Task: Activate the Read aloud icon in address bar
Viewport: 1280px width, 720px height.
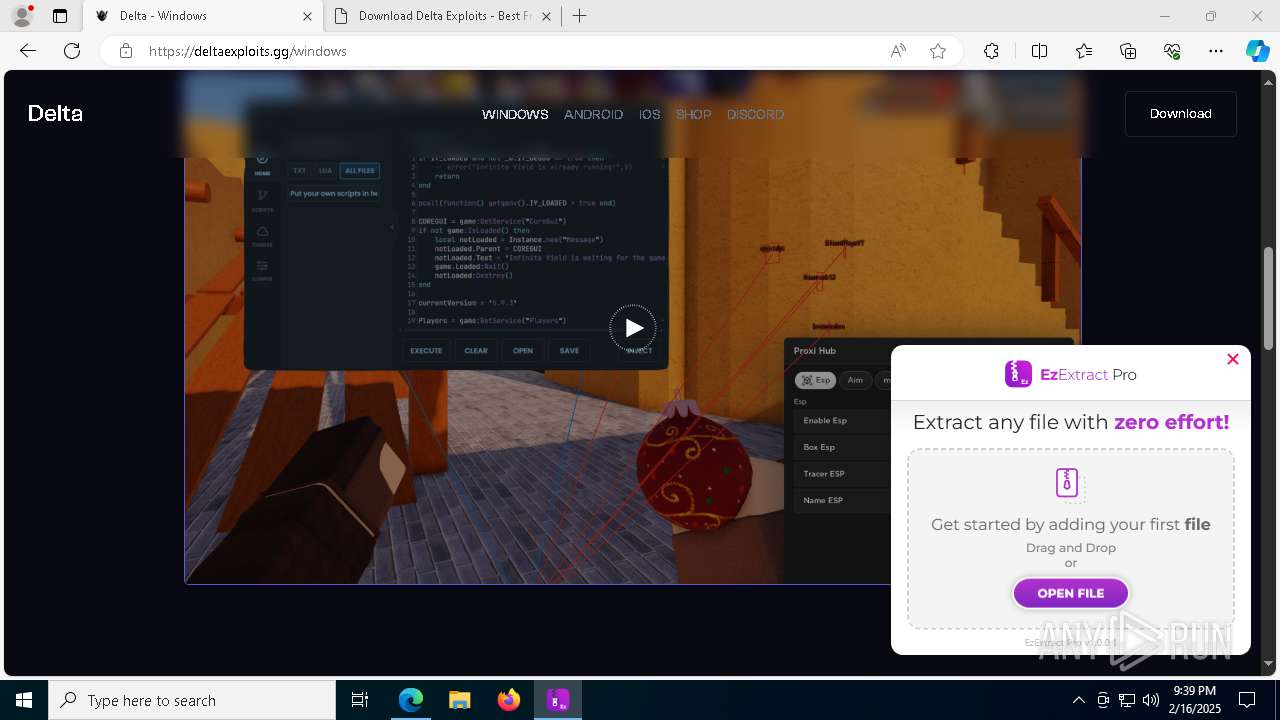Action: tap(898, 51)
